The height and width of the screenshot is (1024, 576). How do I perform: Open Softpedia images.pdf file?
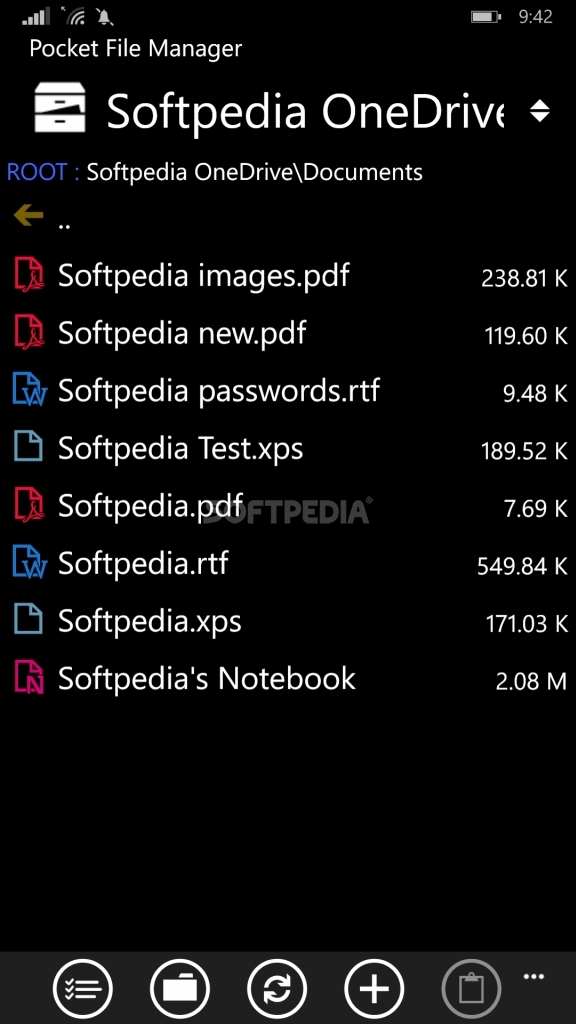pyautogui.click(x=288, y=276)
